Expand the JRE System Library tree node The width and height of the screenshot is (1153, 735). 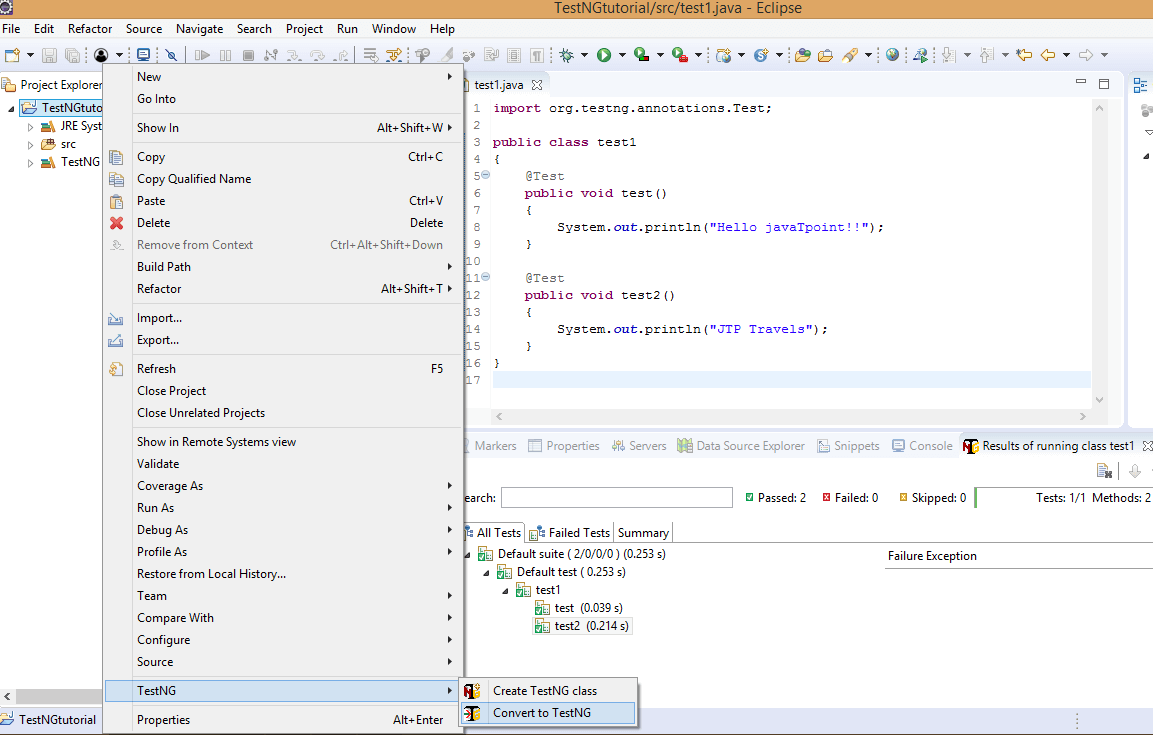click(30, 126)
